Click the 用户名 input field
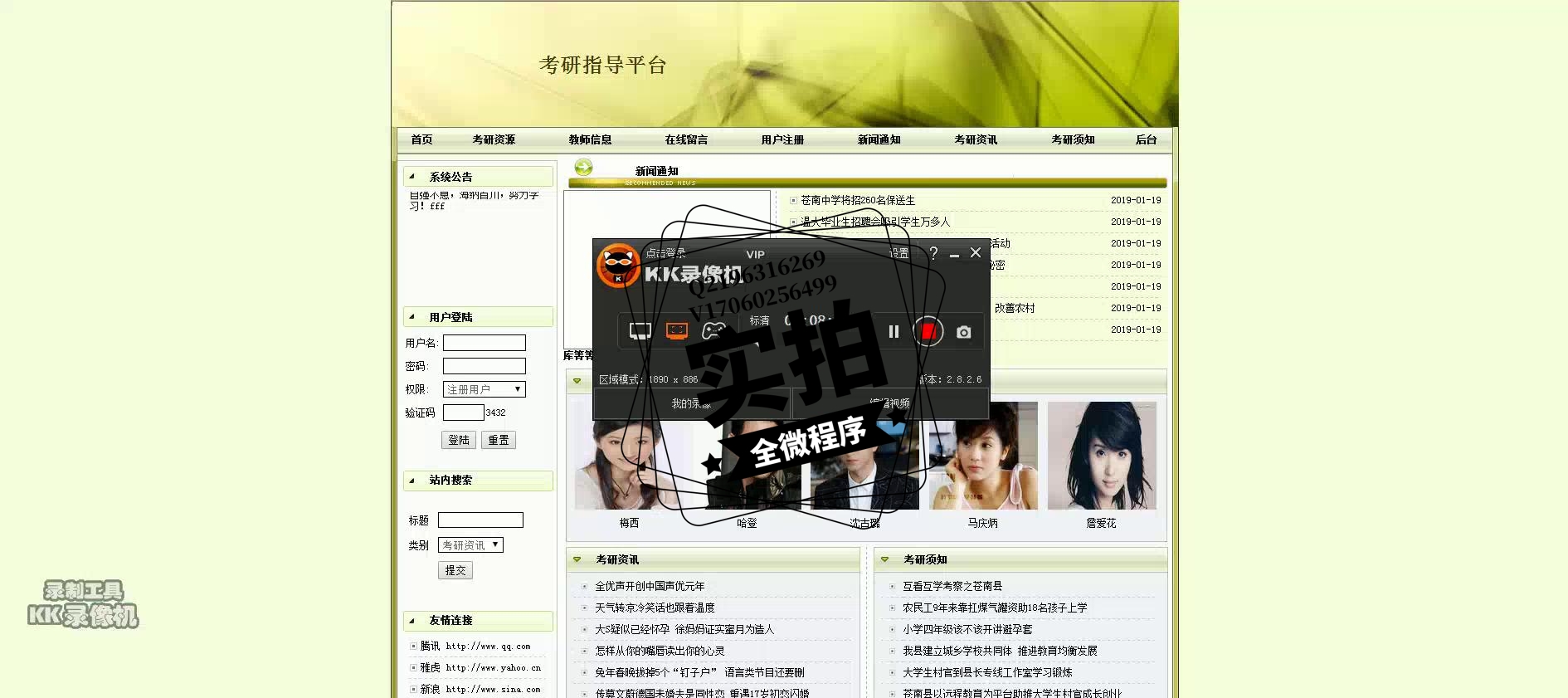1568x698 pixels. [485, 343]
